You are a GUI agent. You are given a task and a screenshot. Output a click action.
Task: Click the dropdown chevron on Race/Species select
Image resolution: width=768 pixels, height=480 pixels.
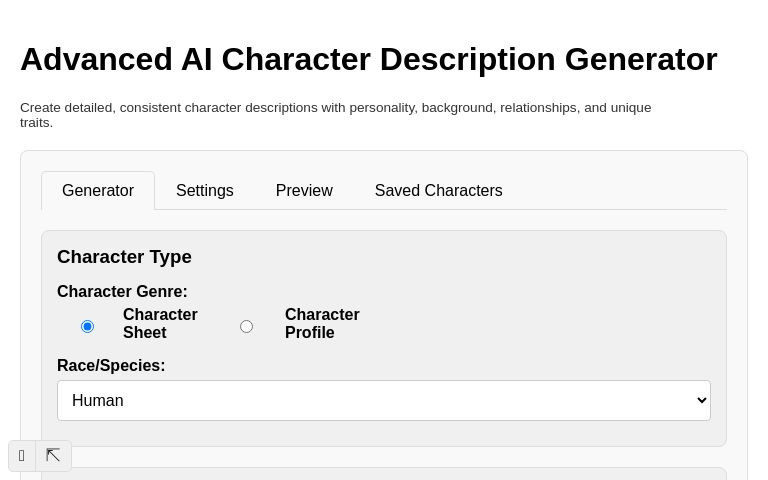[x=700, y=400]
